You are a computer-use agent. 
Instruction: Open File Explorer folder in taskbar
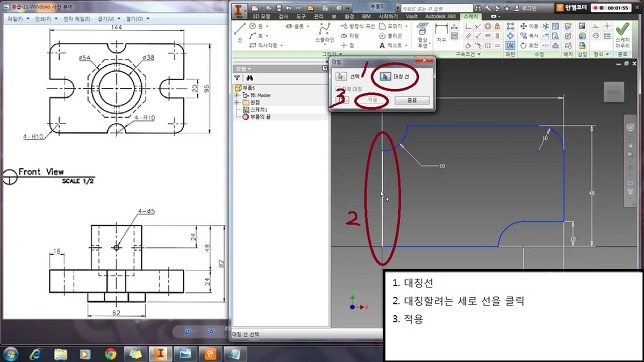coord(60,353)
